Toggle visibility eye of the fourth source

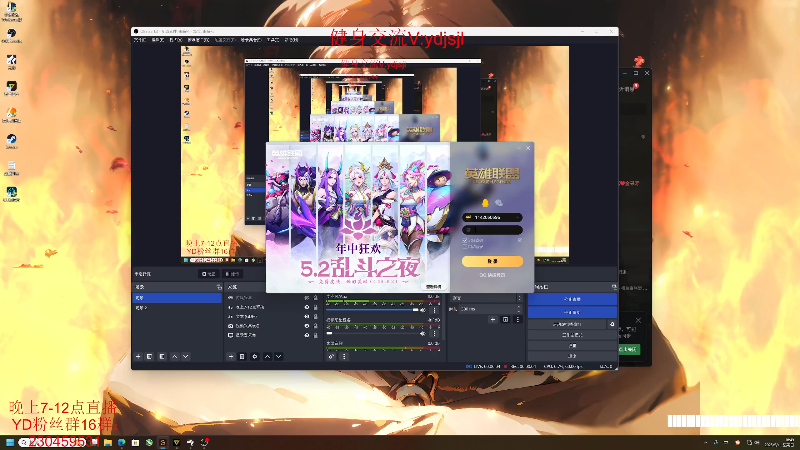click(x=307, y=326)
